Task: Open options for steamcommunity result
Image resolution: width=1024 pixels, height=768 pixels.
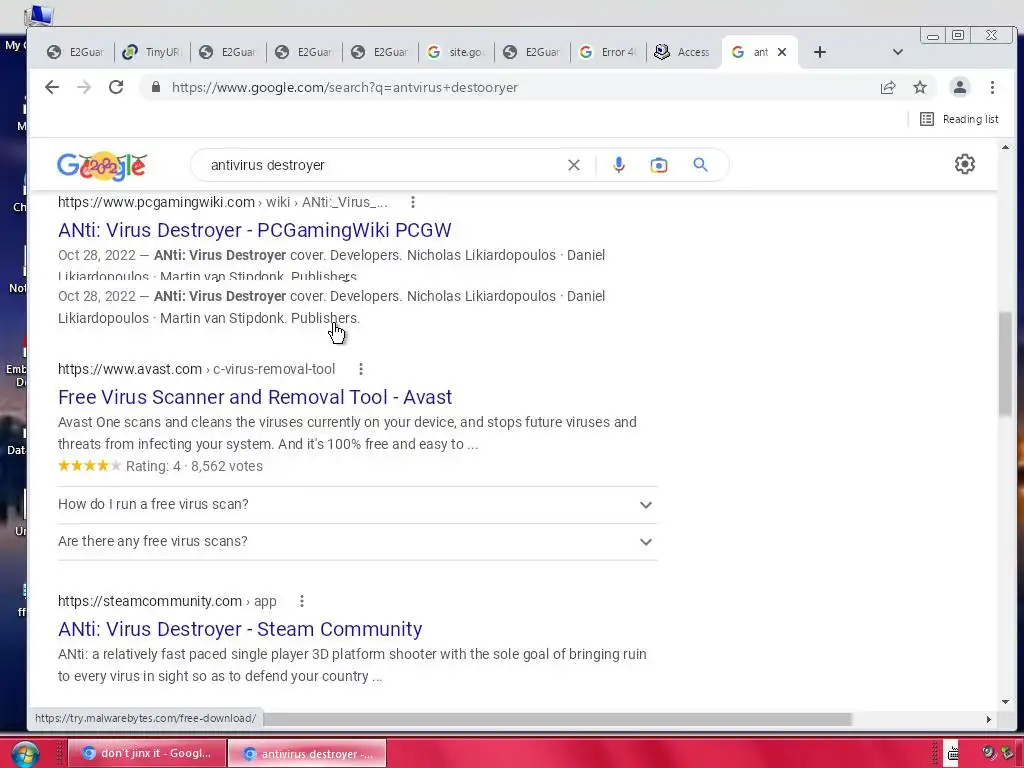Action: pos(302,601)
